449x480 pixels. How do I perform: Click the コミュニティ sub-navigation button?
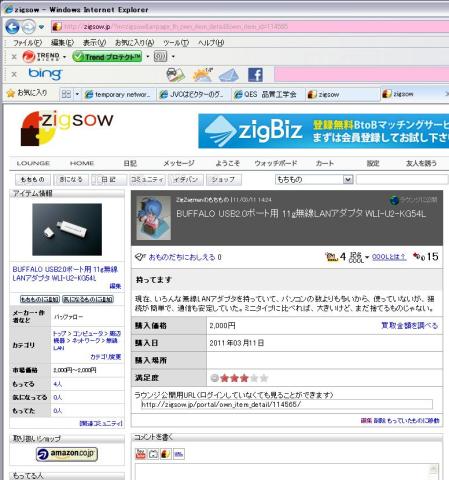click(147, 180)
